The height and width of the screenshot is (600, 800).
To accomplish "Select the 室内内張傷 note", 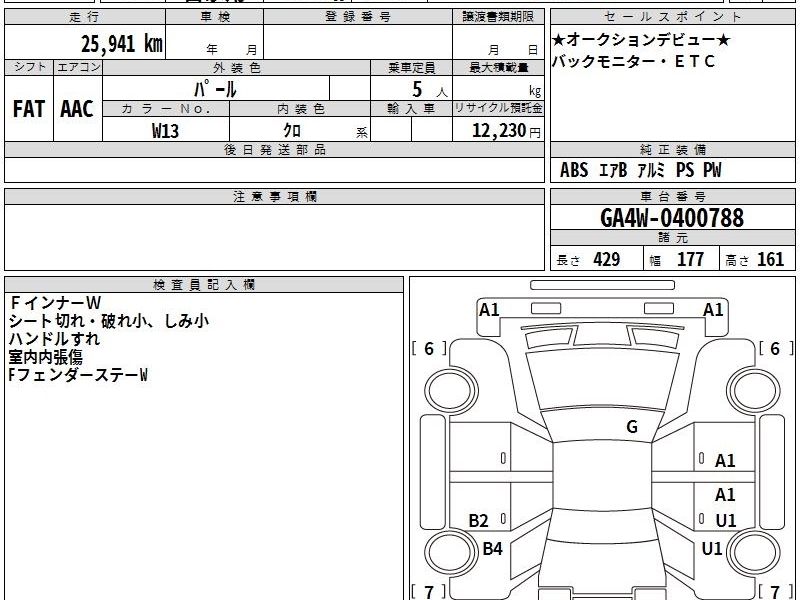I will coord(45,357).
